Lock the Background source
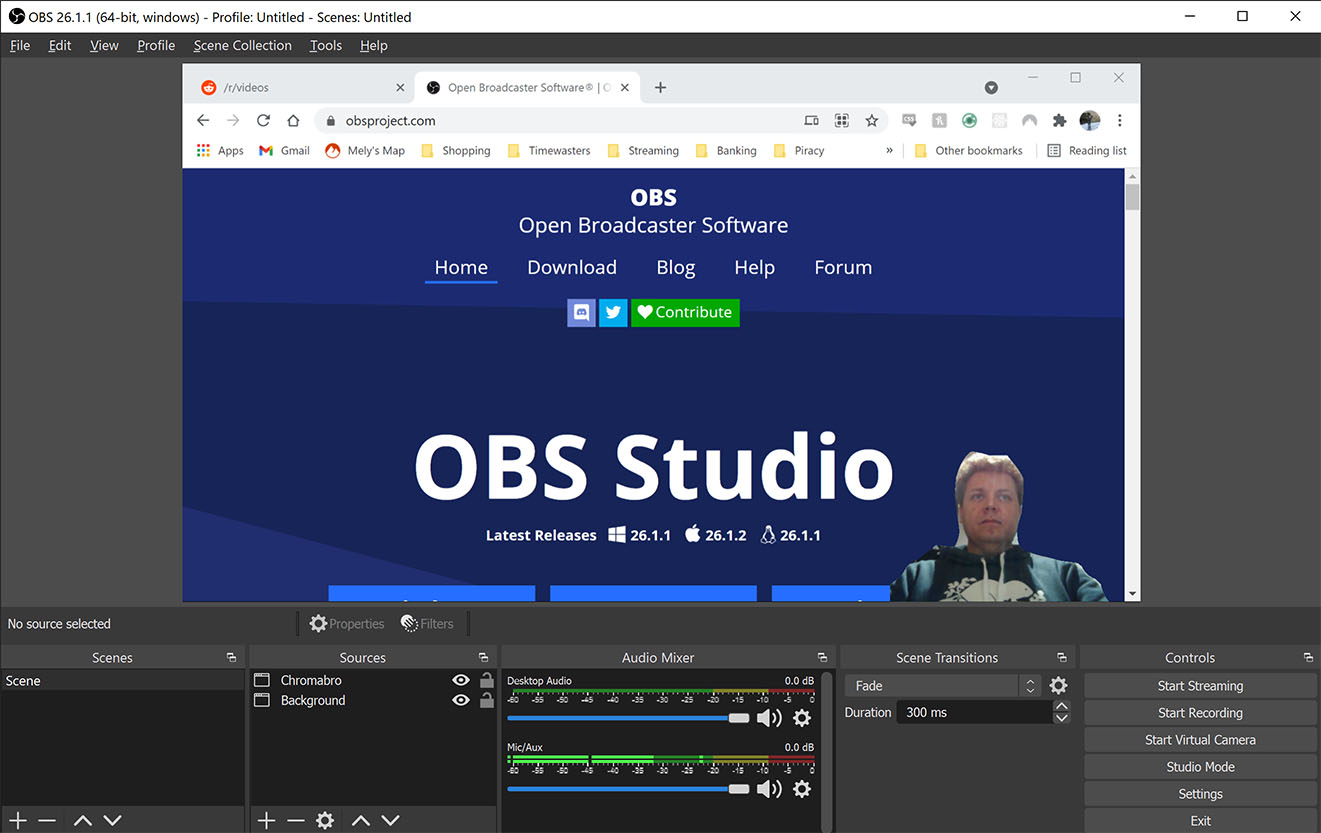 click(486, 700)
